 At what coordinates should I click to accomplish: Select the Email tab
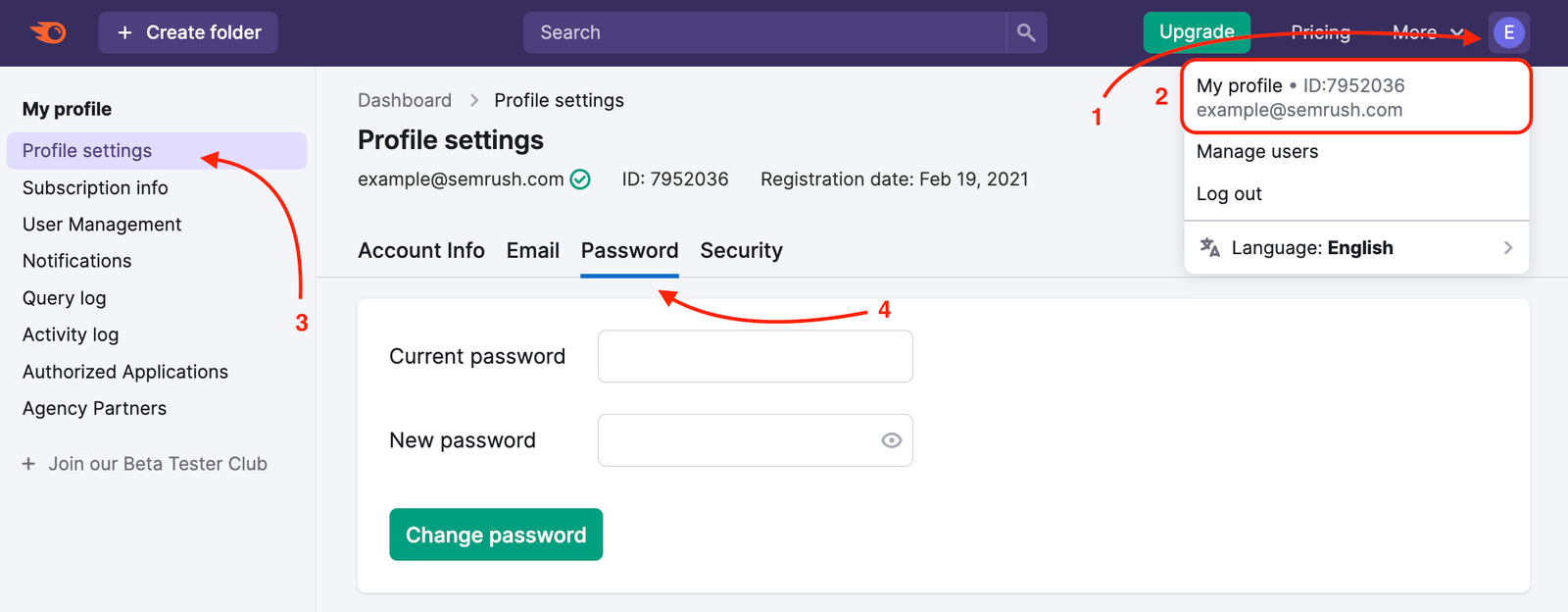[x=532, y=250]
